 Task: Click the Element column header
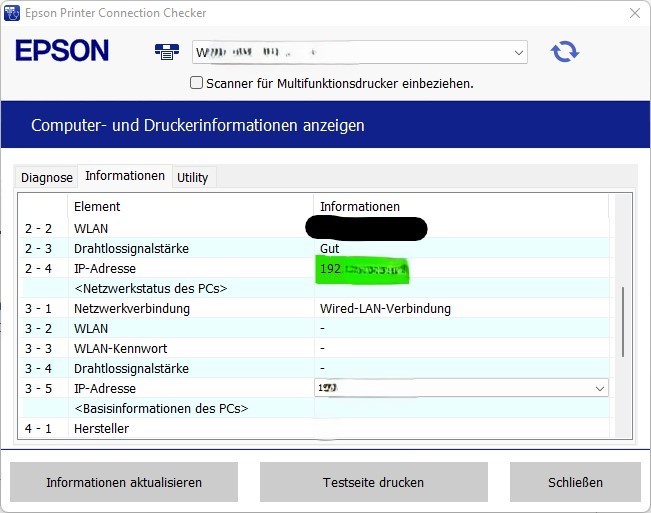(x=97, y=206)
